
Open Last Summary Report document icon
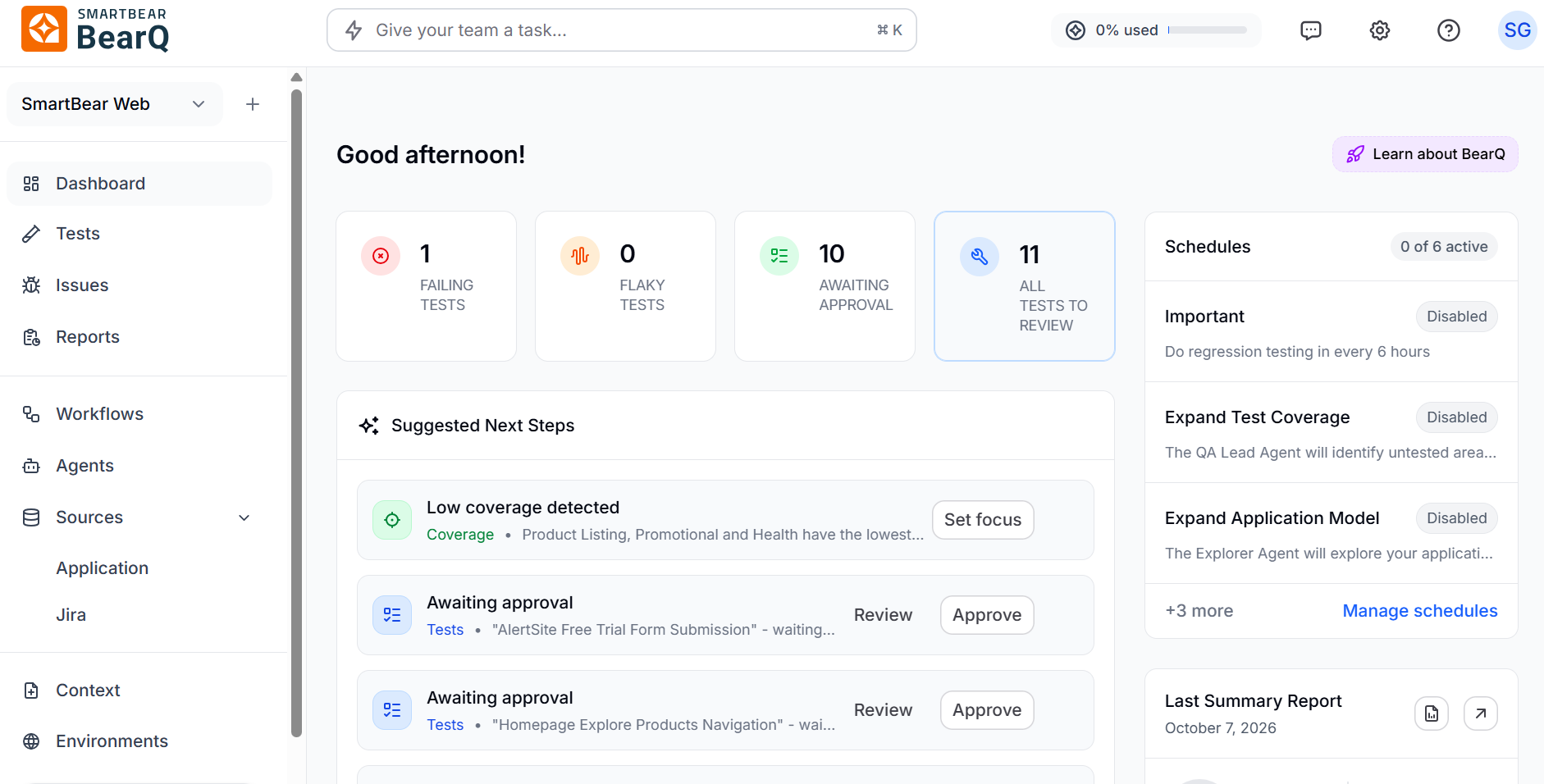[x=1432, y=713]
